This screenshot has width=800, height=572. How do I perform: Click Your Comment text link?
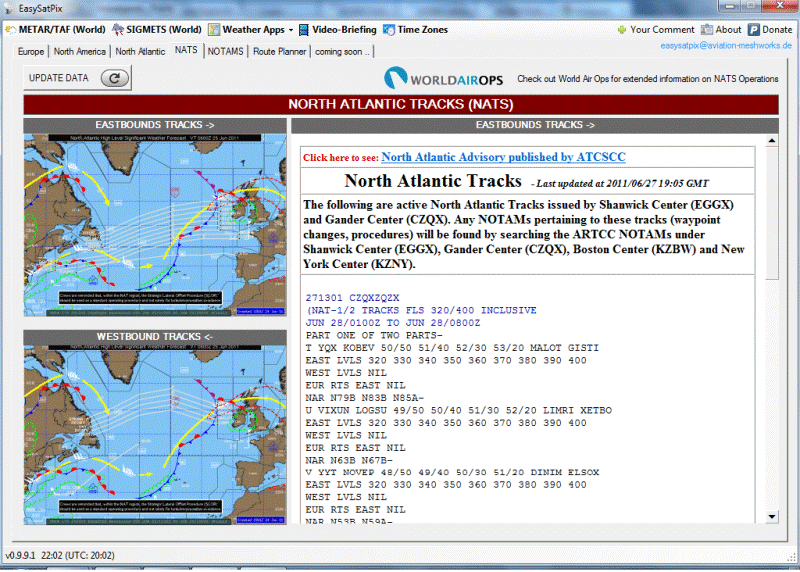coord(662,30)
